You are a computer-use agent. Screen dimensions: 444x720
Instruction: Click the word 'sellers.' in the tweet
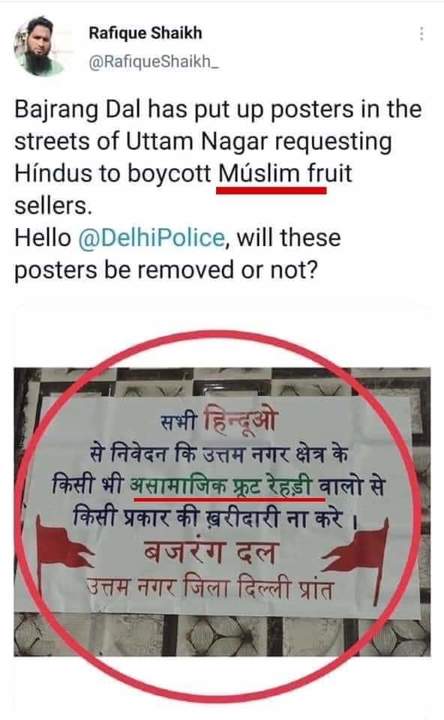(x=53, y=206)
